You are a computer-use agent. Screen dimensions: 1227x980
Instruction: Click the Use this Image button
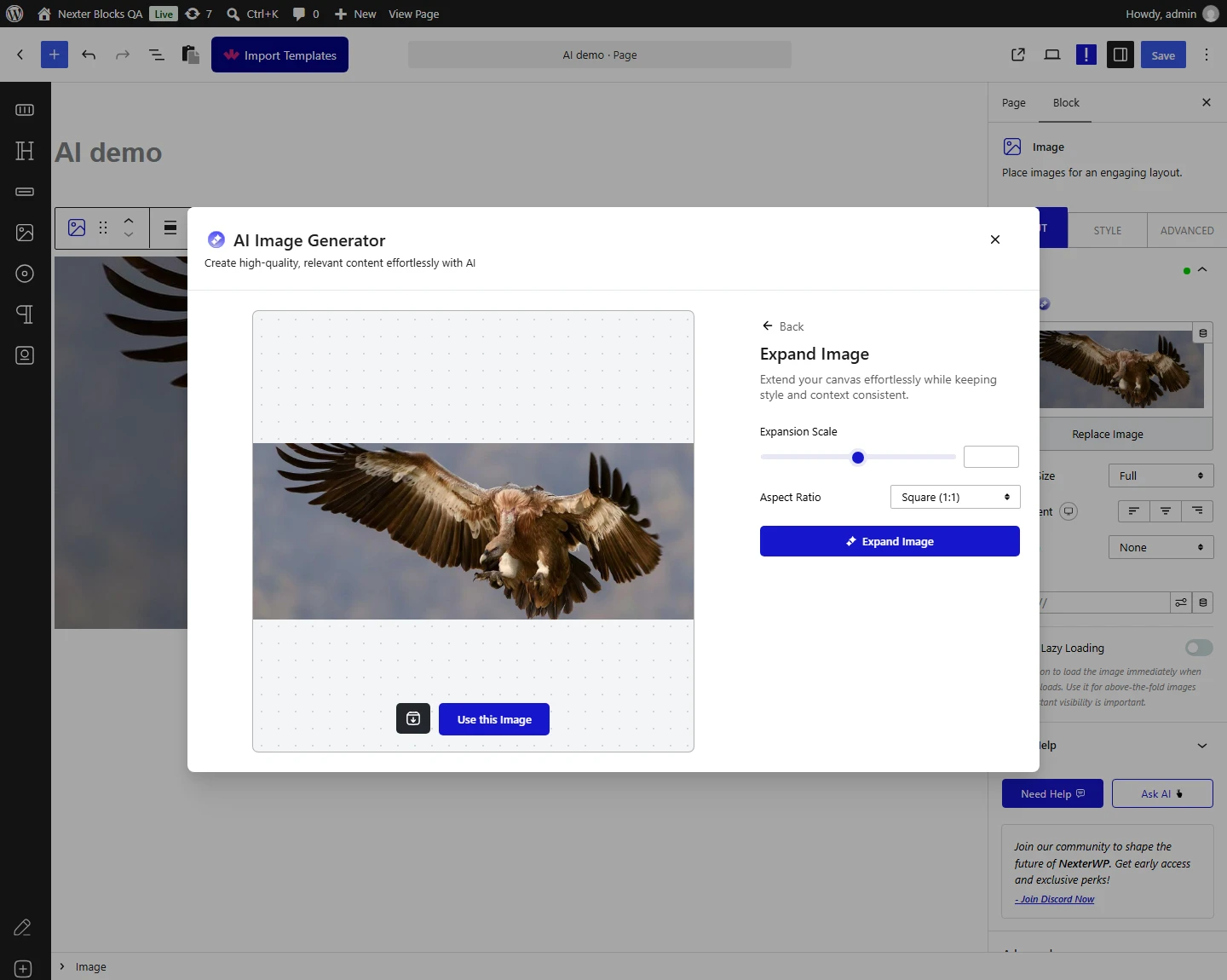(494, 719)
